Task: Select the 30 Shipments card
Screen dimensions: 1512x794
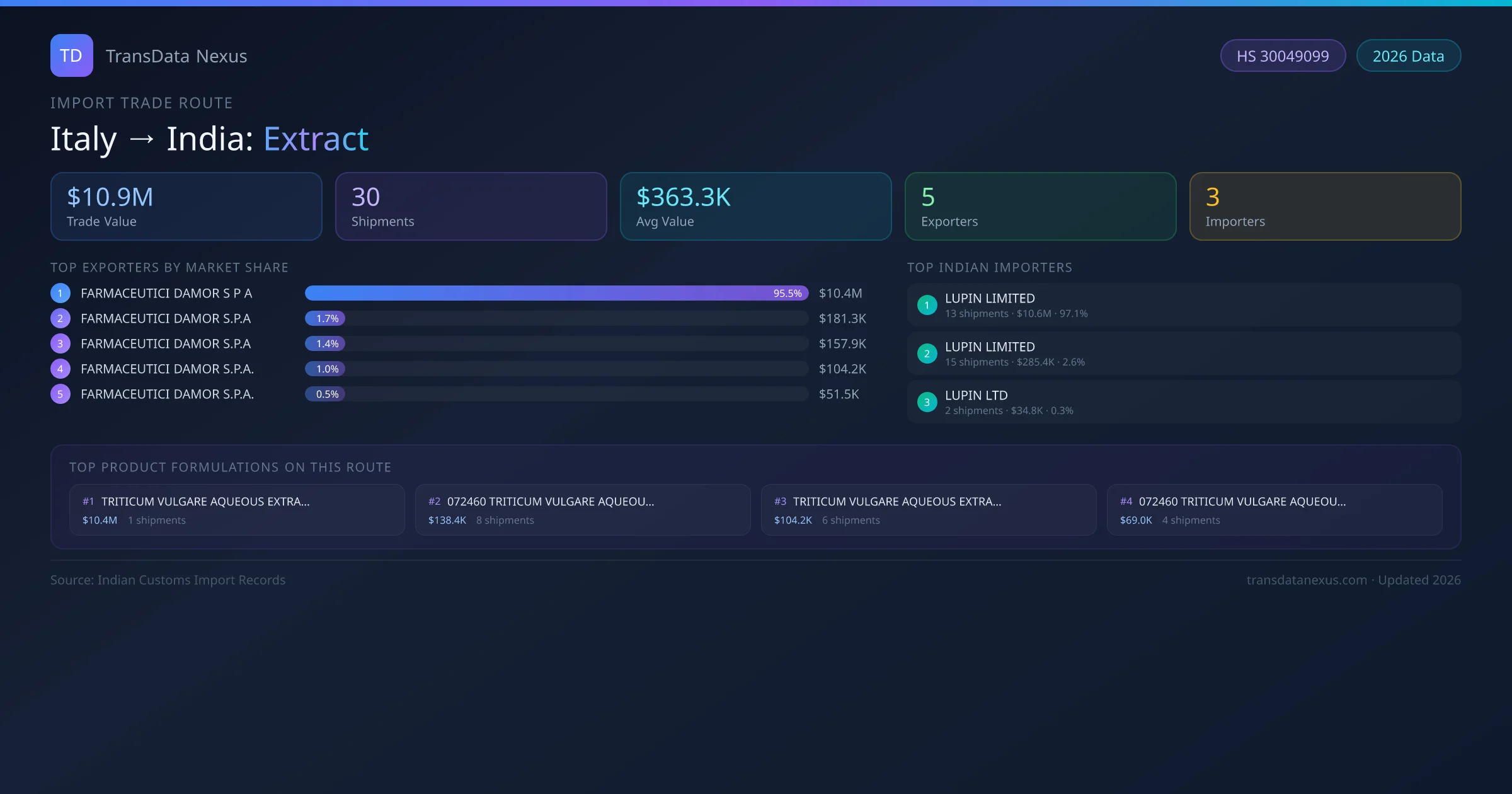Action: [x=471, y=207]
